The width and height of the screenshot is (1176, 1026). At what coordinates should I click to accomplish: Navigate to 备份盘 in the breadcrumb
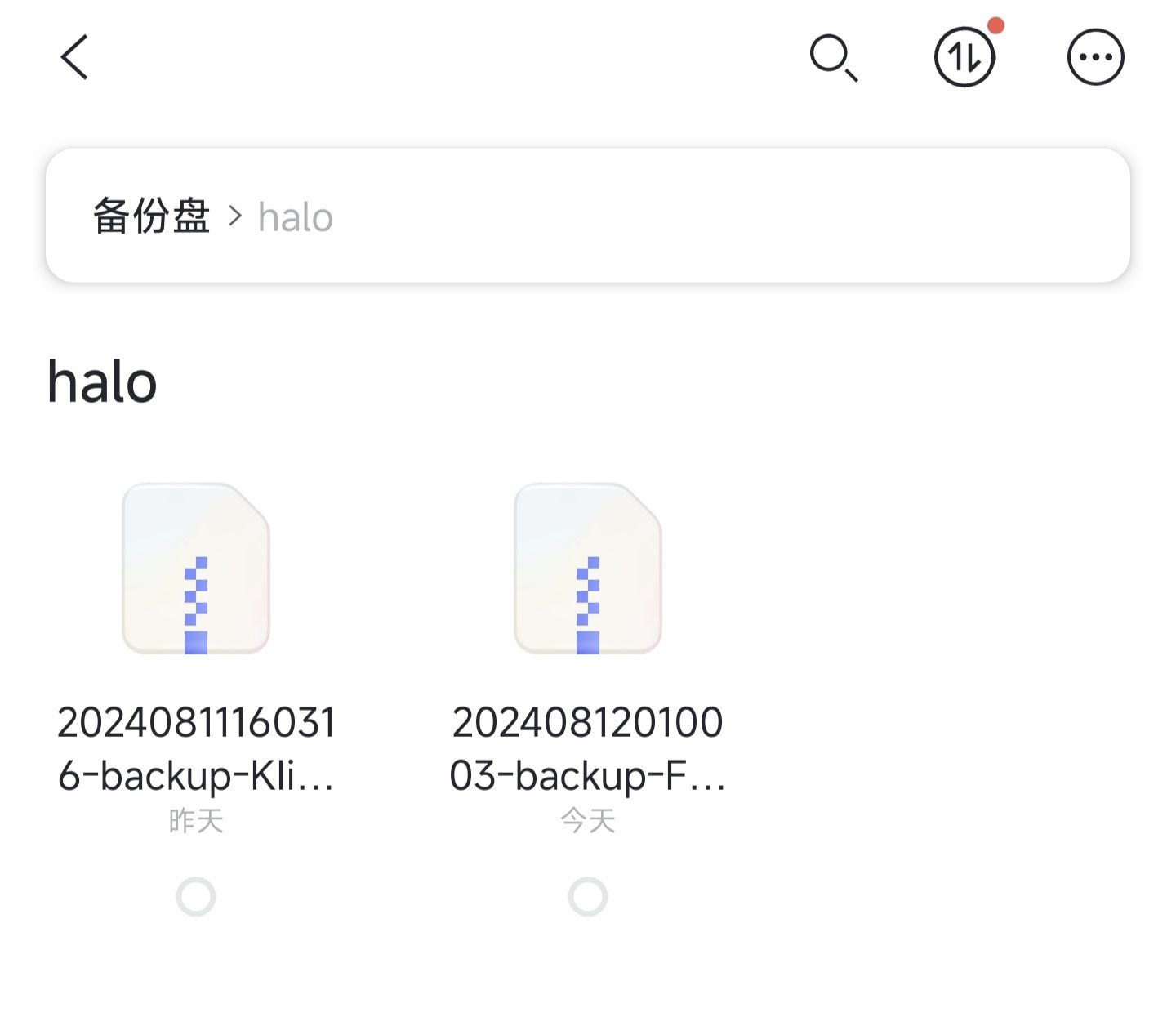[151, 216]
